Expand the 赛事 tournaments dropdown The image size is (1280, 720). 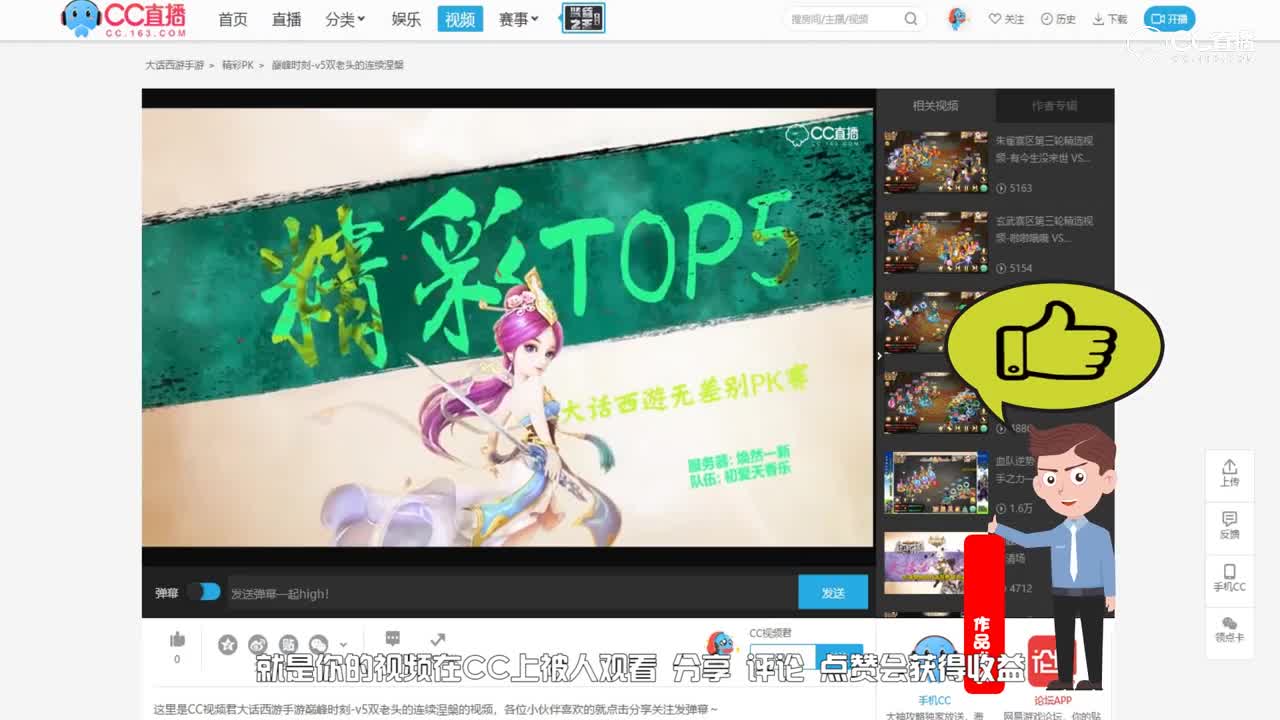(519, 19)
